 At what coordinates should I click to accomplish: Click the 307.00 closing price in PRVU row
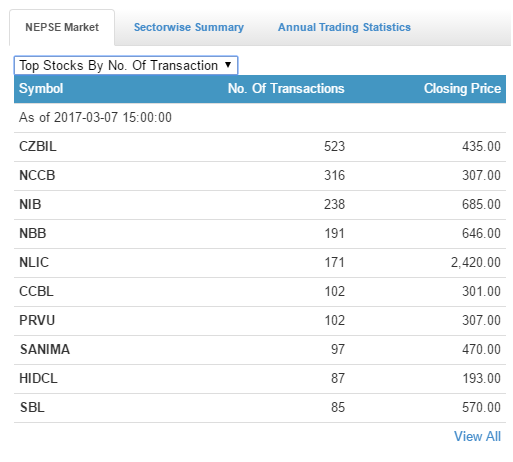pos(481,320)
